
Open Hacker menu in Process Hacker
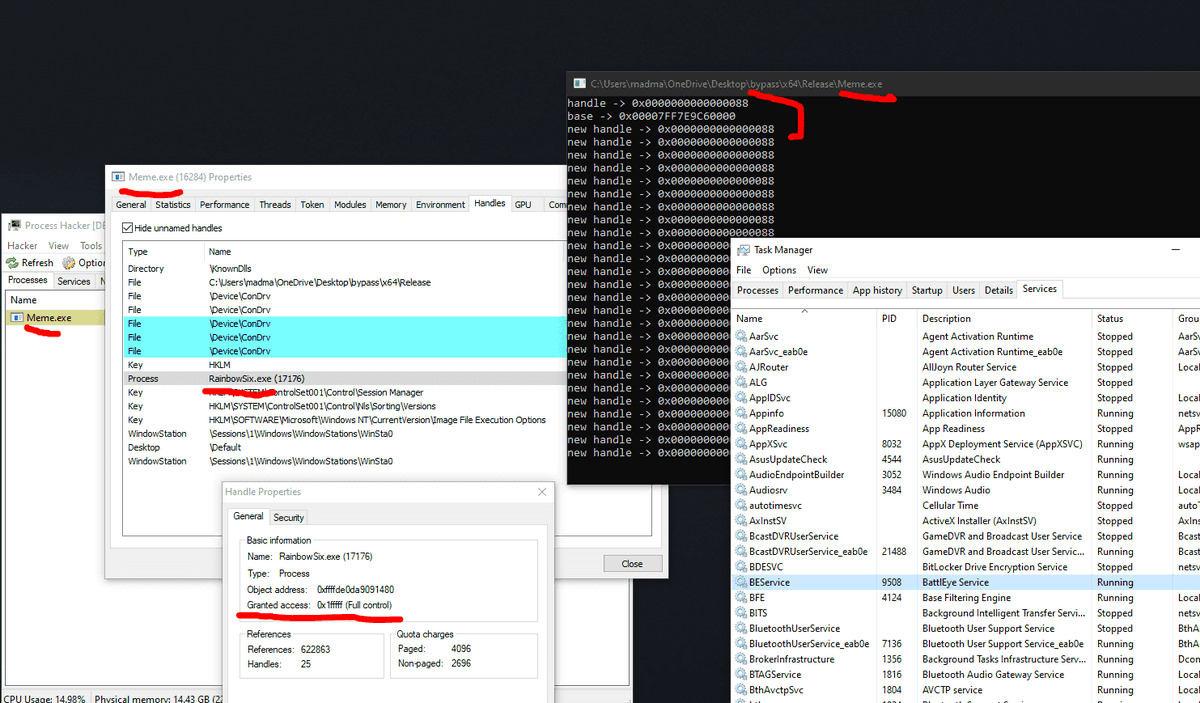23,245
